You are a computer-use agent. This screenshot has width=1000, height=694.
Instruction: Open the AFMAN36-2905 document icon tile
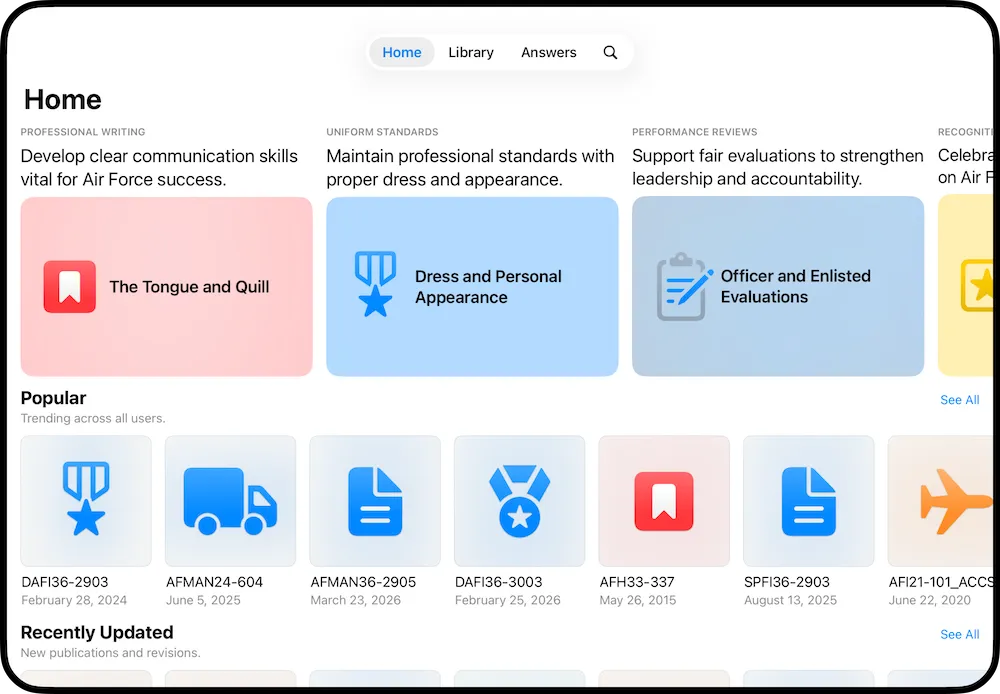[375, 501]
